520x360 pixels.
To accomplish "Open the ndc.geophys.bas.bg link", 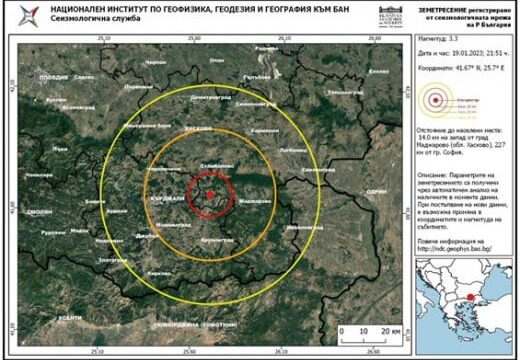I will 455,249.
